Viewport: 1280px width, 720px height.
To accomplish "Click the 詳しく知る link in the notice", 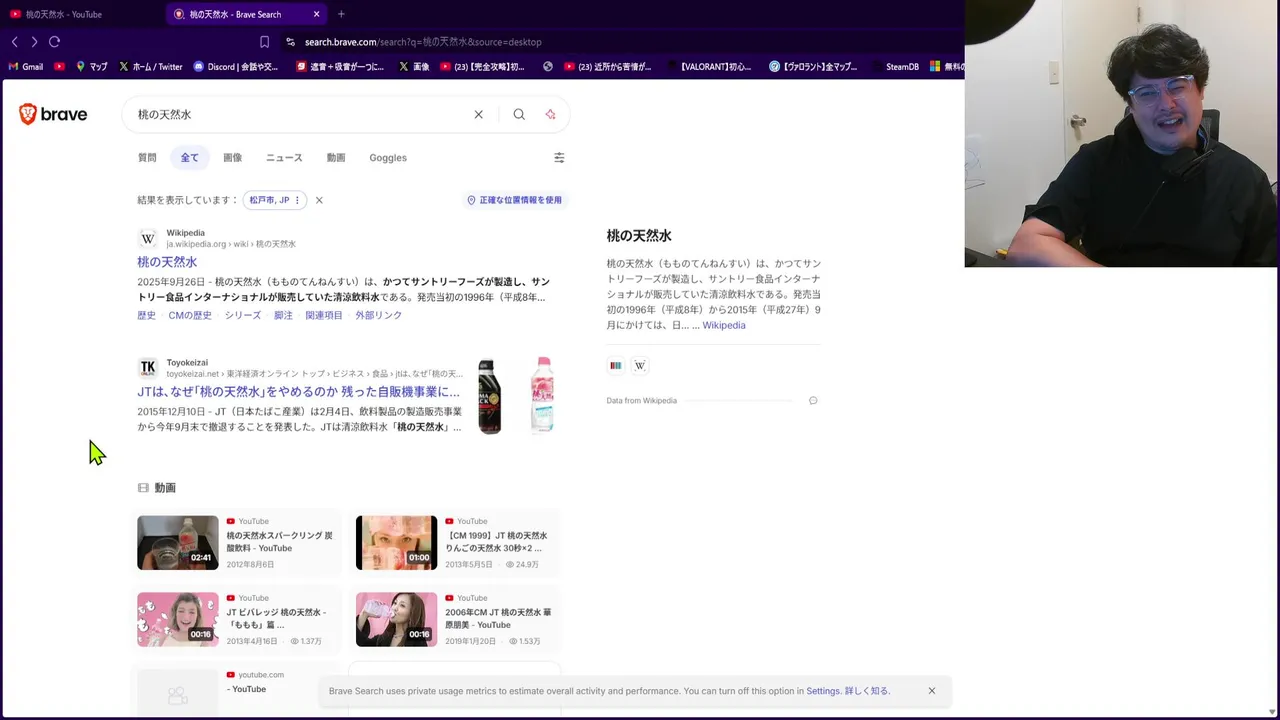I will point(866,691).
